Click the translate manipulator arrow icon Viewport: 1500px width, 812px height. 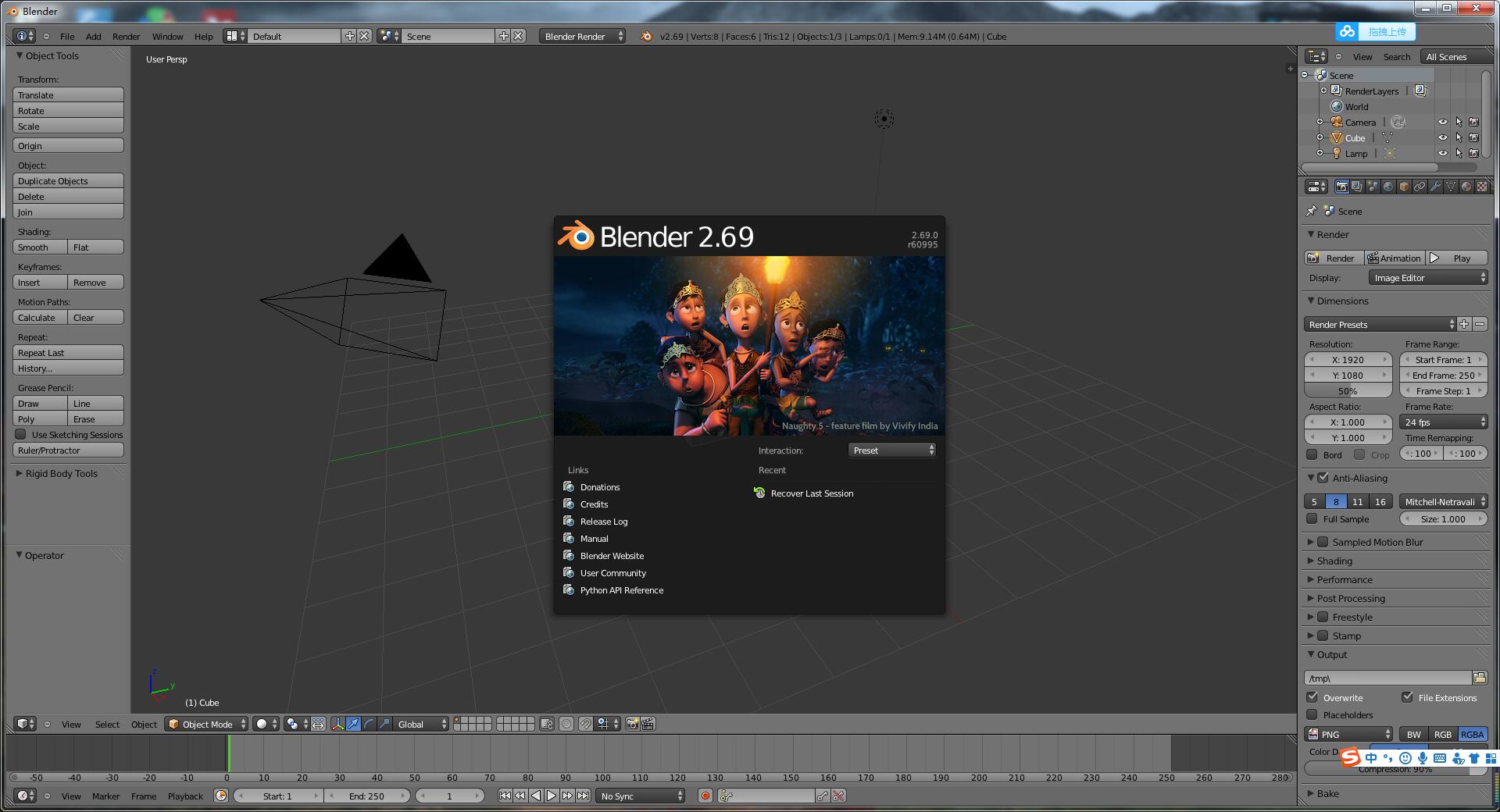(x=353, y=725)
